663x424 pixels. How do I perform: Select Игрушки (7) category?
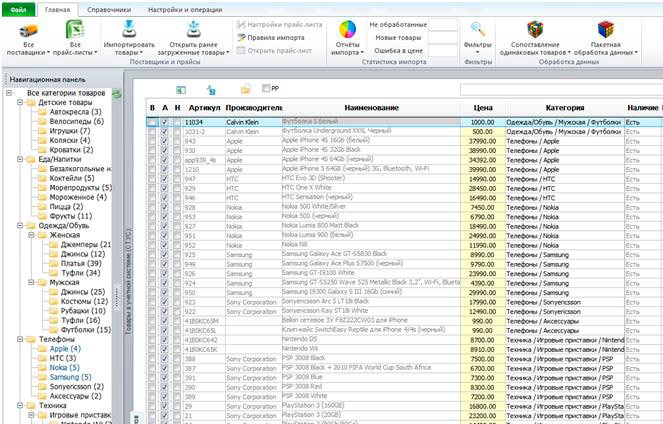tap(70, 131)
